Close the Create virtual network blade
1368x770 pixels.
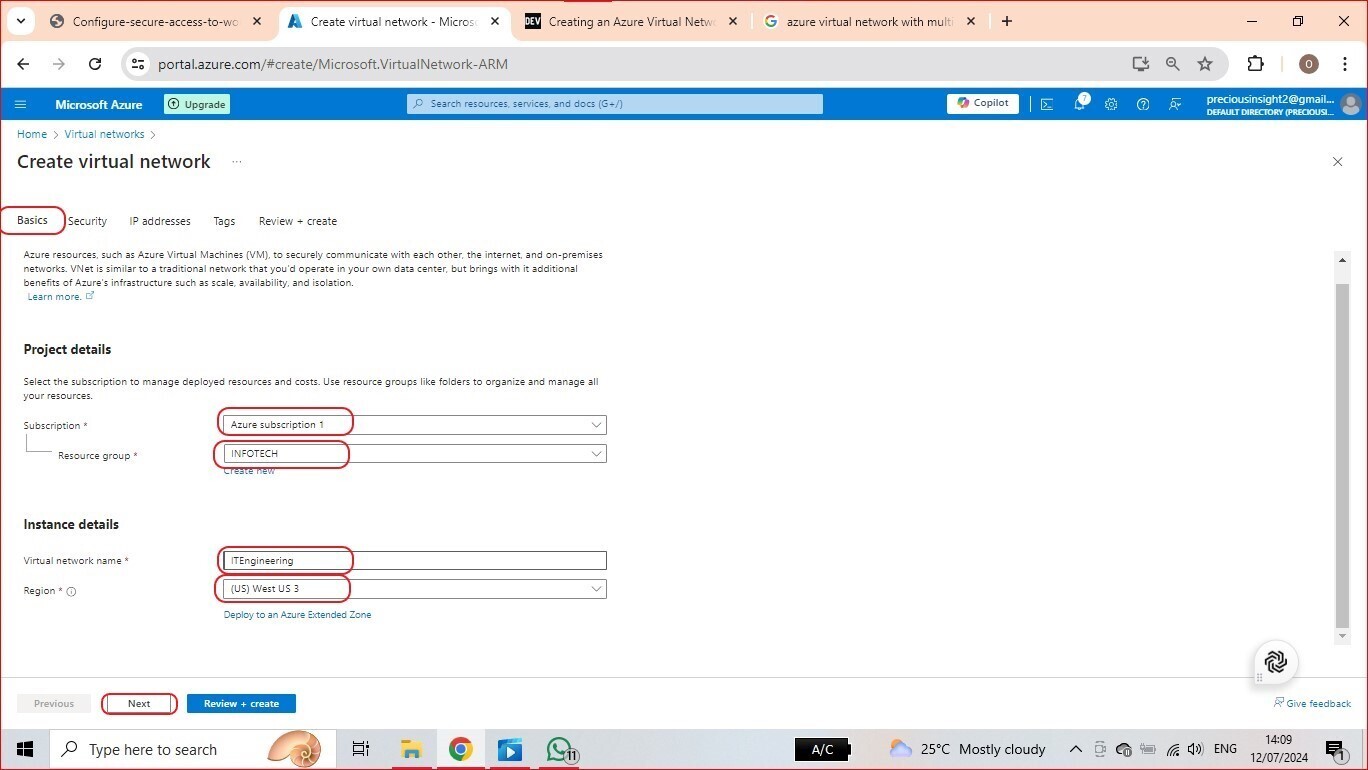click(x=1338, y=162)
